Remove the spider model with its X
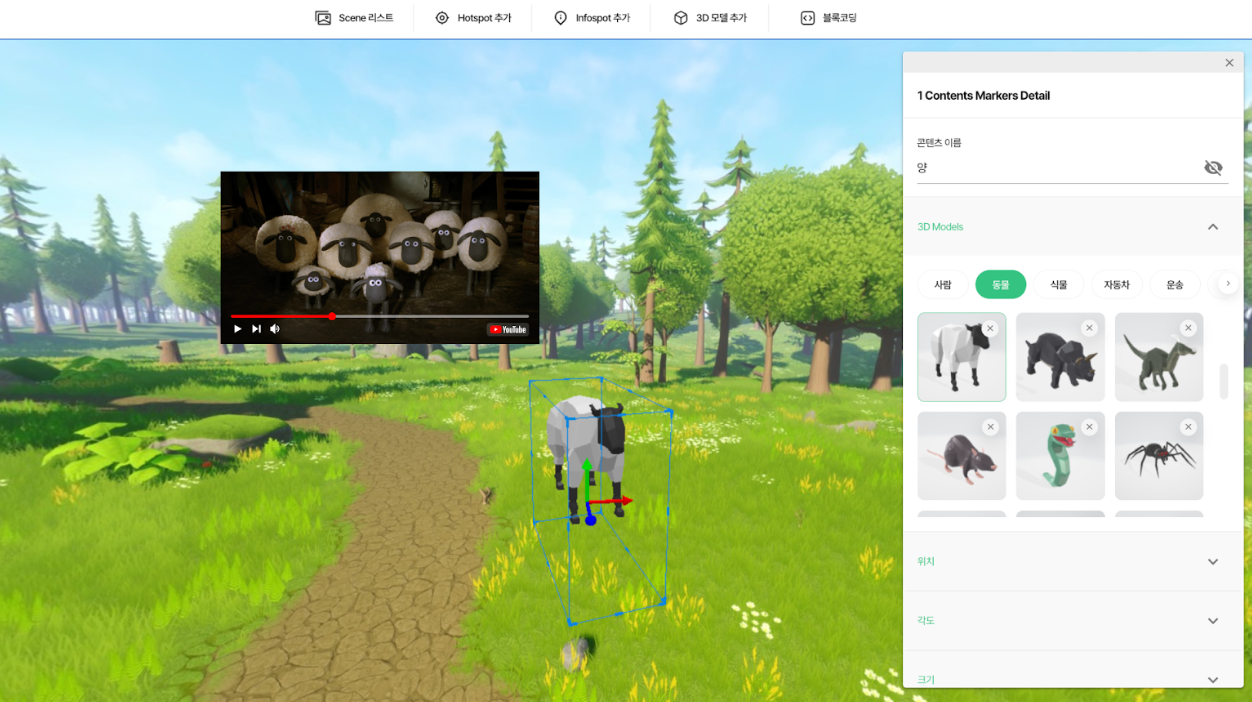1252x702 pixels. click(x=1188, y=427)
